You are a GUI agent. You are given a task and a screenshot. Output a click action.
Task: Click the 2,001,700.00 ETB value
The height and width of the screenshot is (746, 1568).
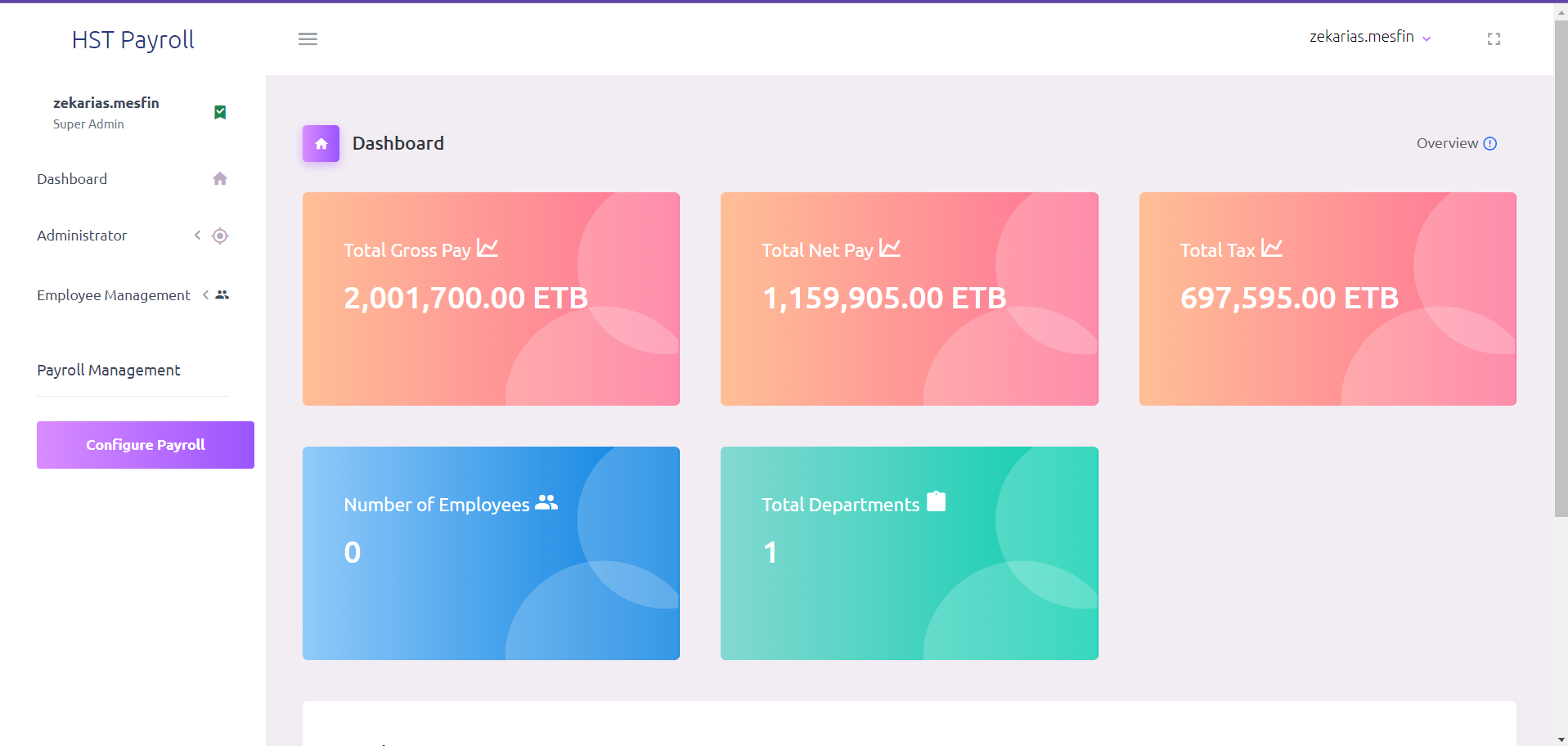coord(465,298)
